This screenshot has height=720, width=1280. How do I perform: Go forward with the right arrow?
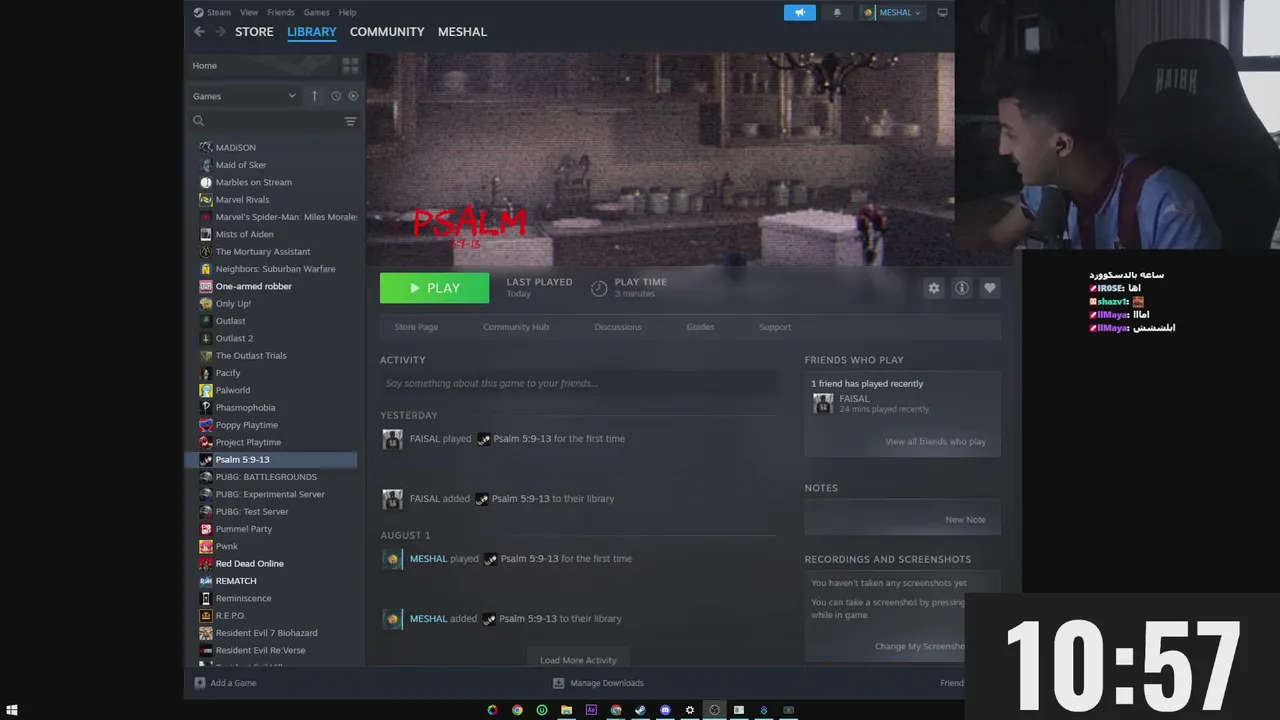pos(220,32)
